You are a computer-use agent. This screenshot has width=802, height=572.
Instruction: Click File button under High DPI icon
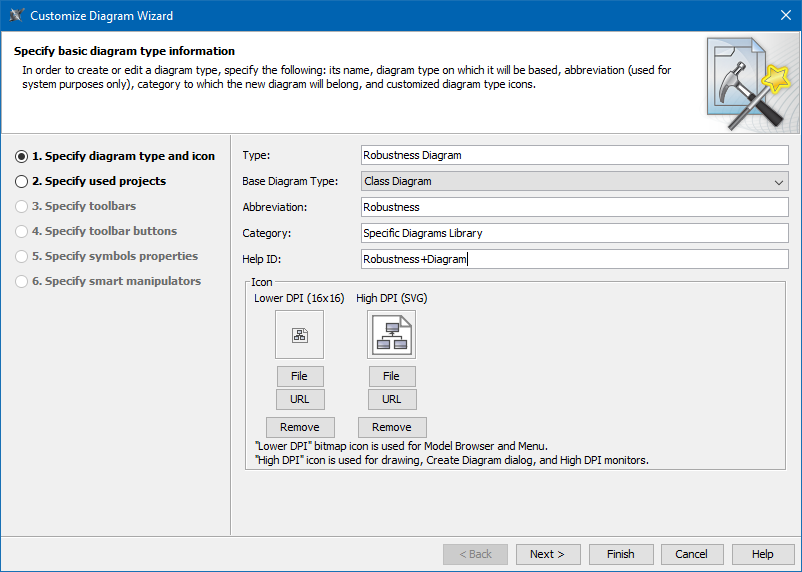coord(391,376)
